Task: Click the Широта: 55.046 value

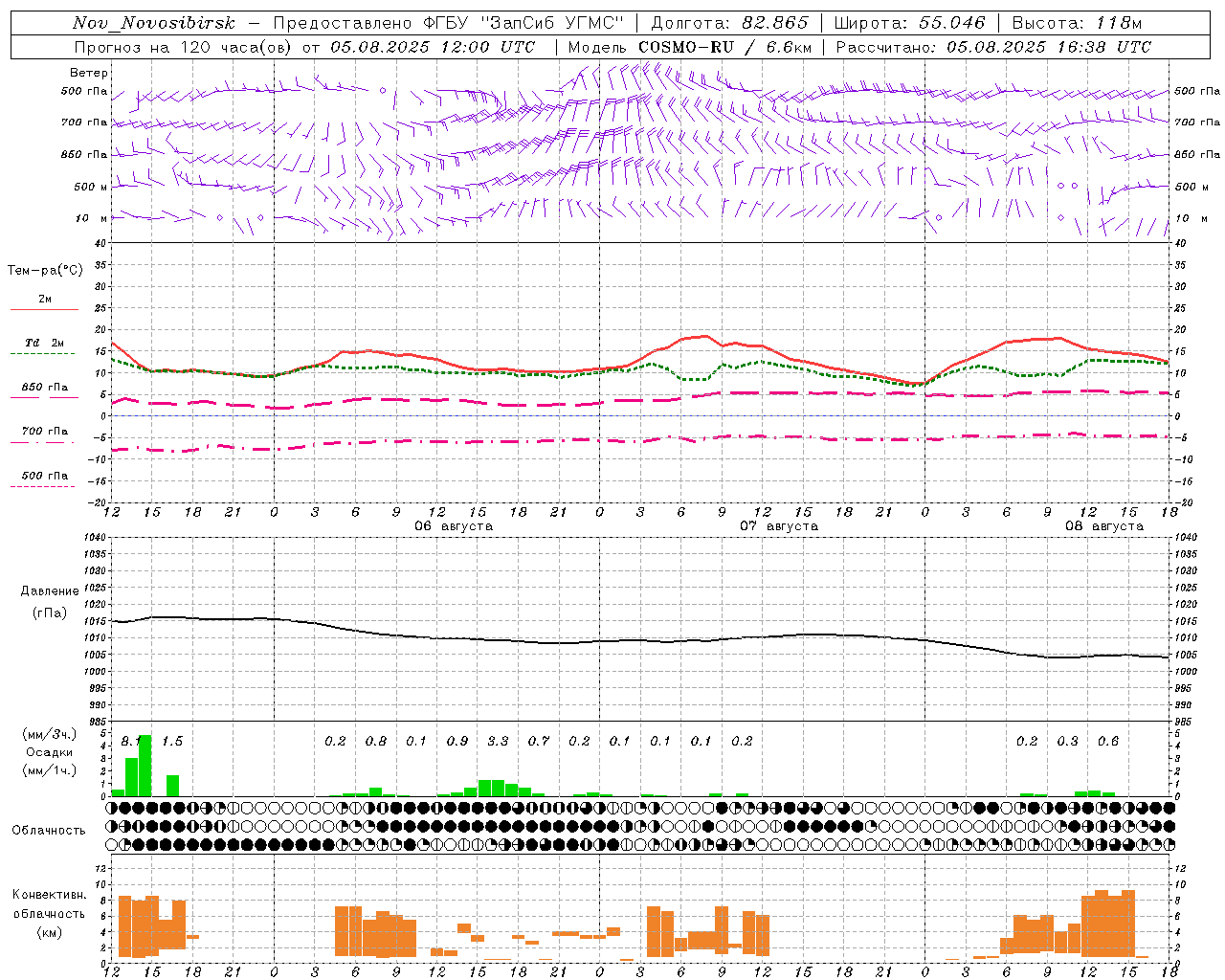Action: point(909,23)
